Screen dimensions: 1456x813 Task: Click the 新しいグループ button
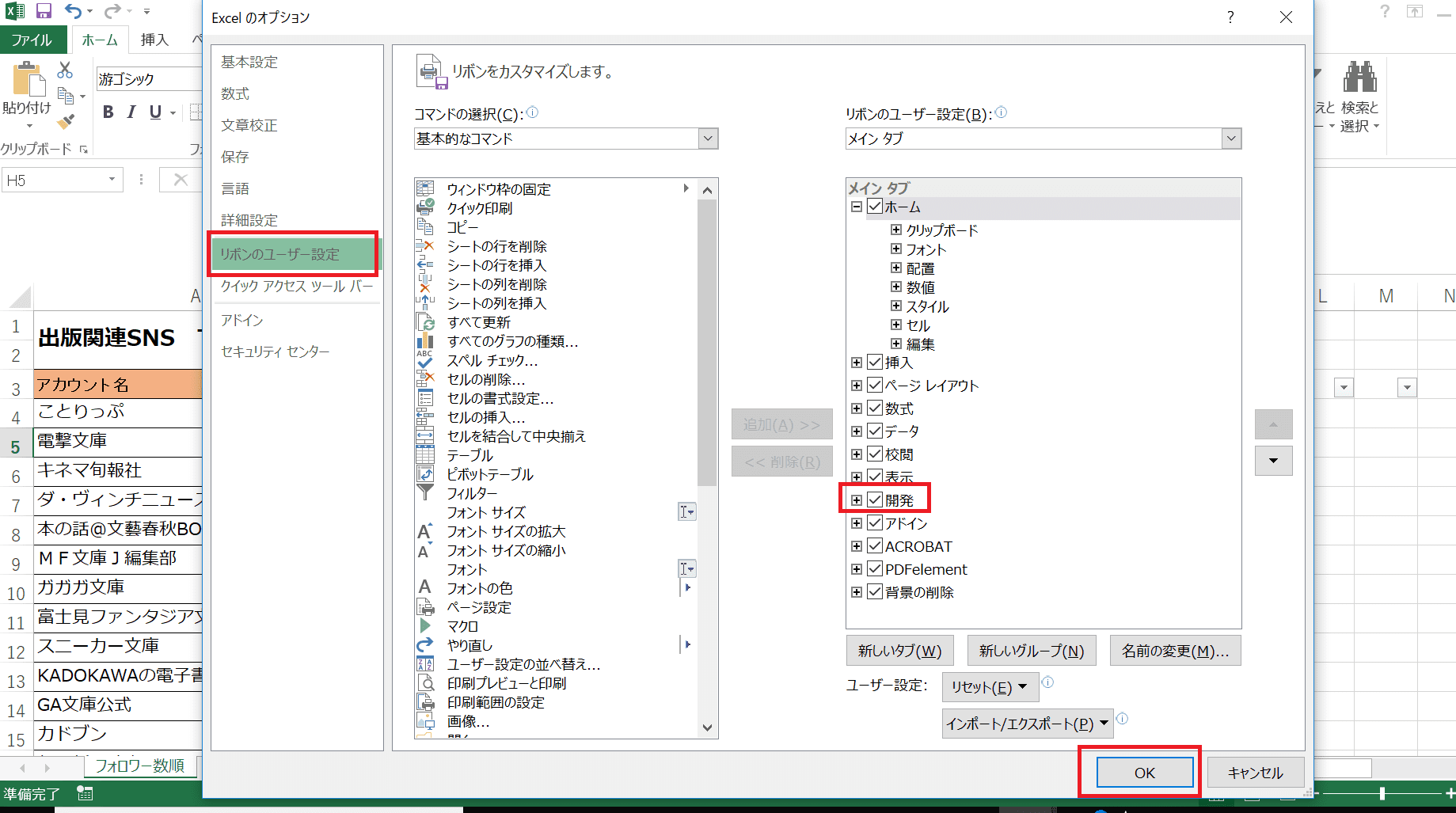1032,651
